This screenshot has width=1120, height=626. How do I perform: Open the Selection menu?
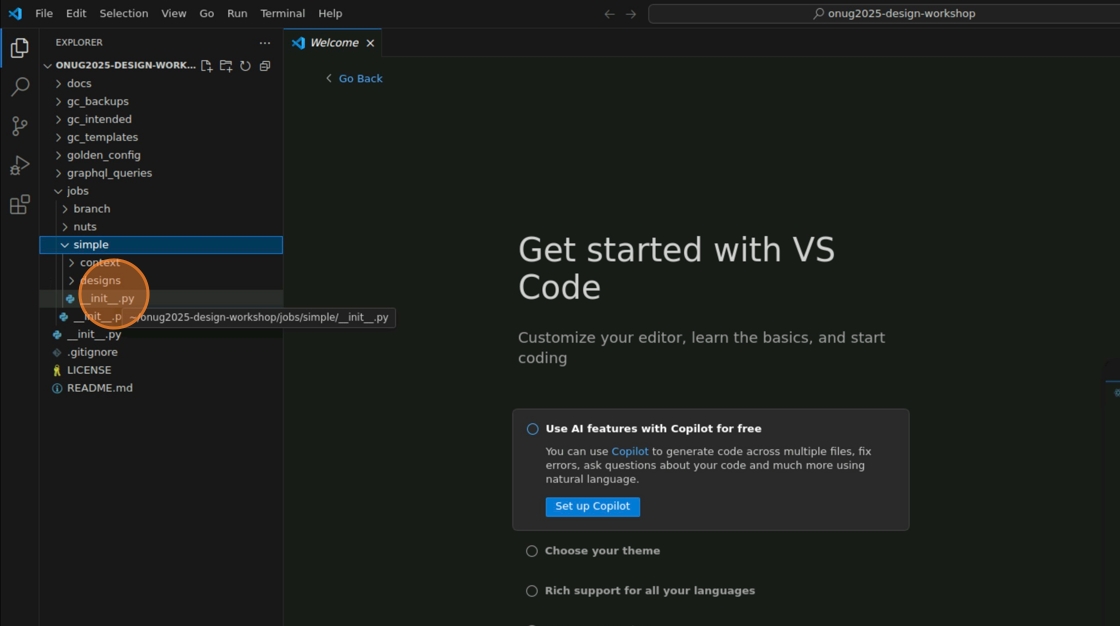(124, 13)
